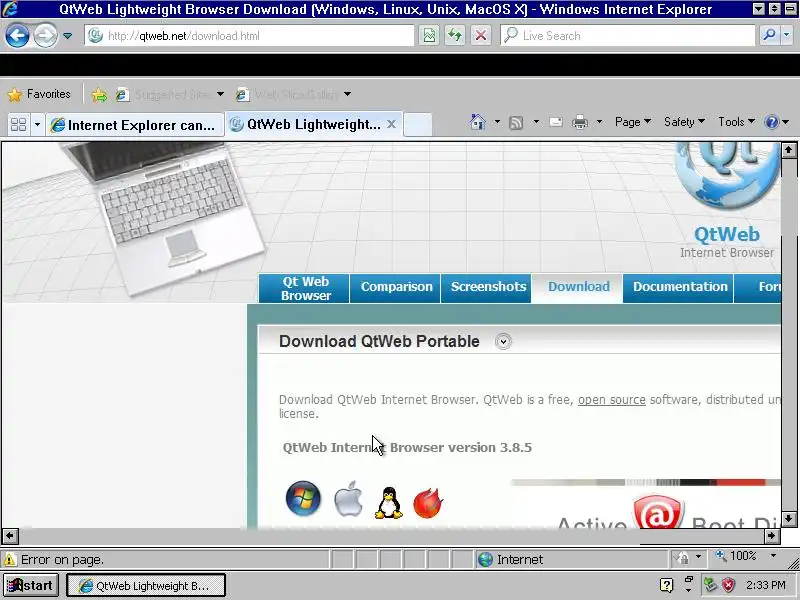Open the tab list dropdown arrow
Viewport: 800px width, 600px height.
pyautogui.click(x=37, y=124)
